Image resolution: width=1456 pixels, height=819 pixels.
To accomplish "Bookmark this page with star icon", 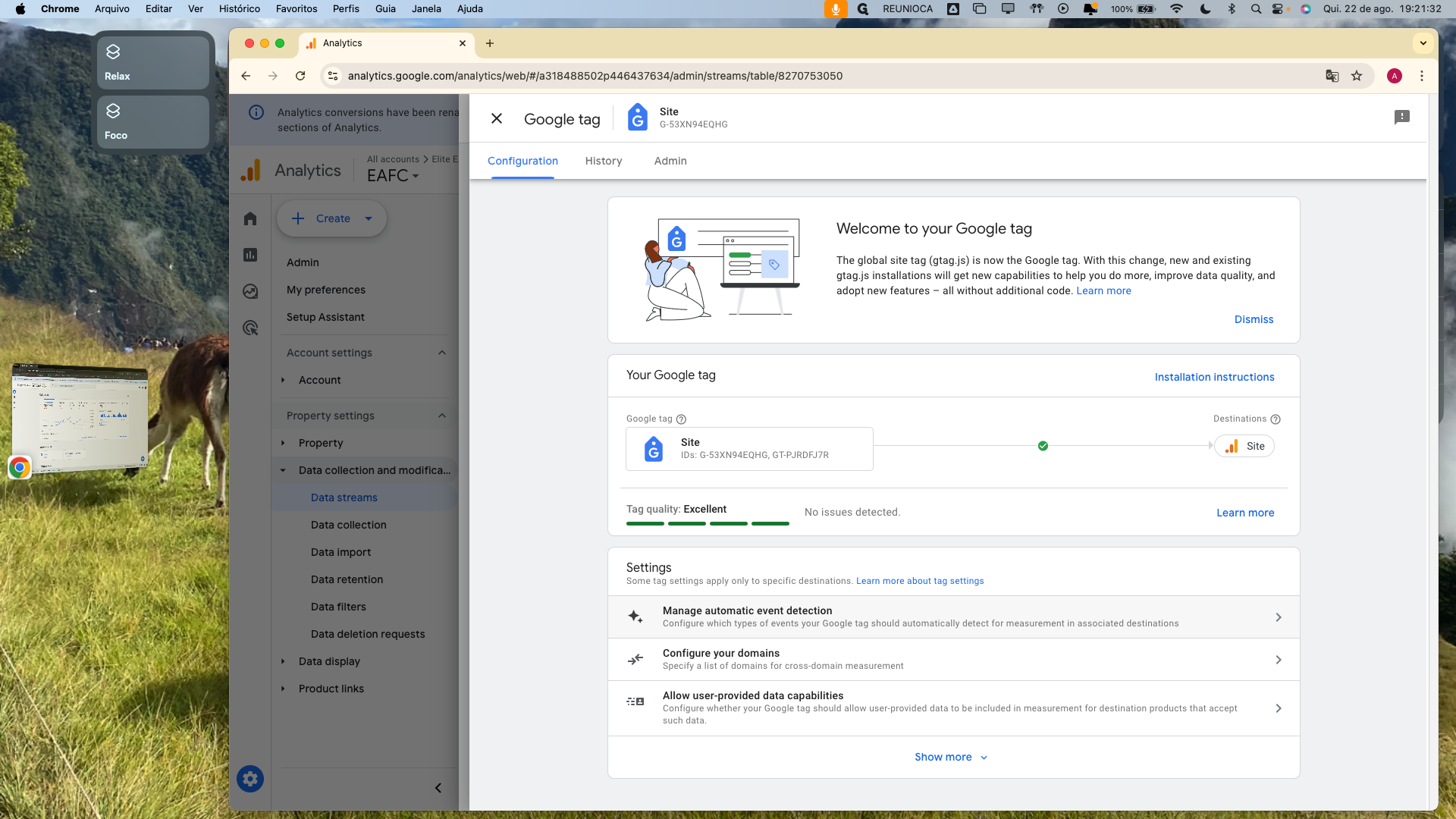I will (1357, 76).
